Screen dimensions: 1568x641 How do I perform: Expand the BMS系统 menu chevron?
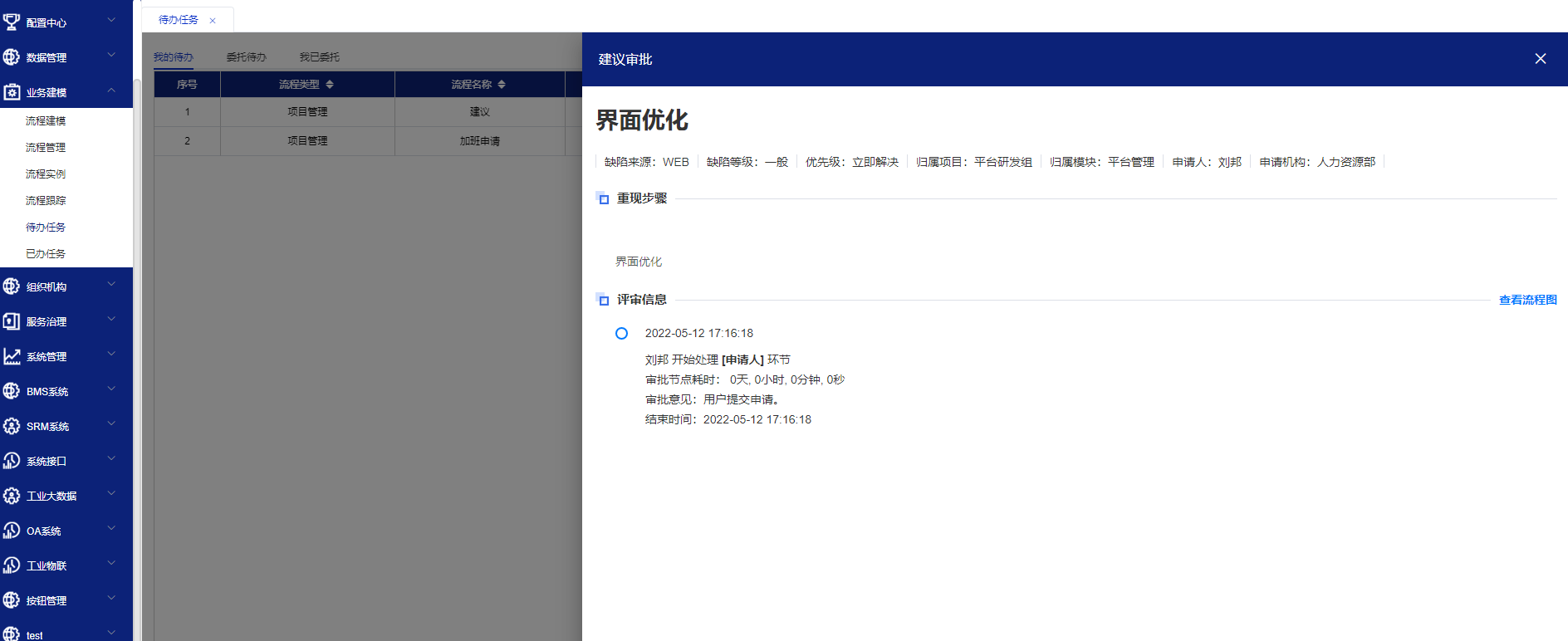111,389
